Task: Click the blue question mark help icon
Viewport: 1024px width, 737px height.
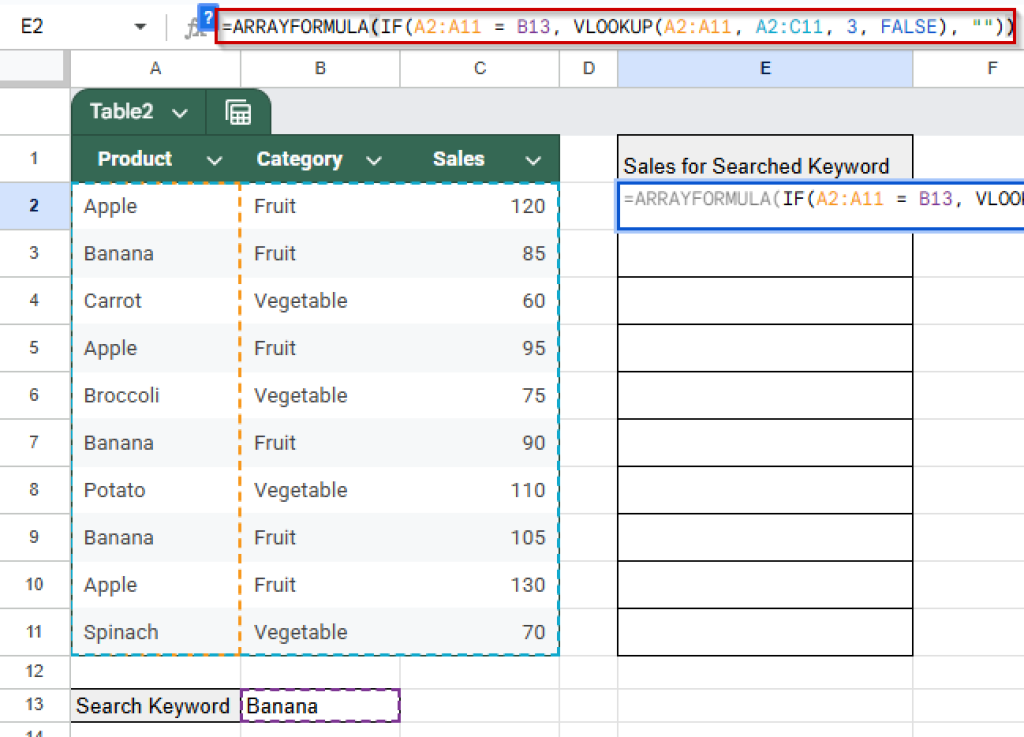Action: pos(207,17)
